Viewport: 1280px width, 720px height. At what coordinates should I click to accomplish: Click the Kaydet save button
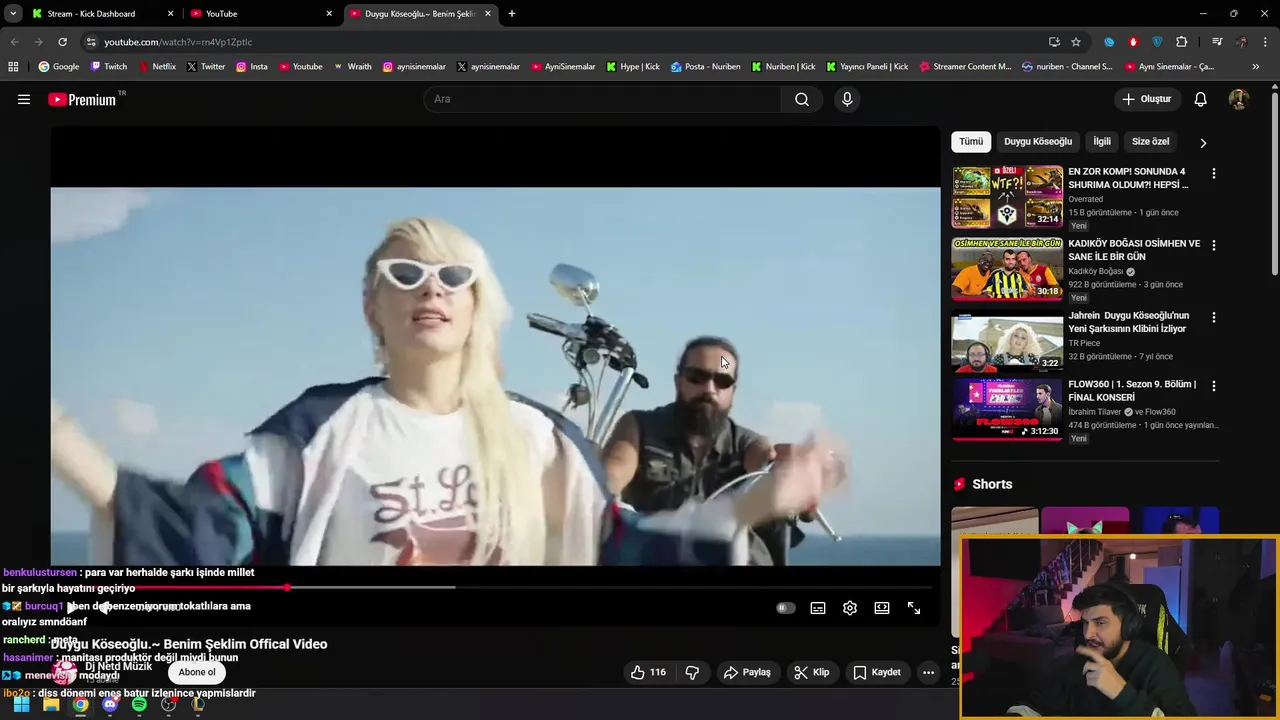(x=877, y=672)
